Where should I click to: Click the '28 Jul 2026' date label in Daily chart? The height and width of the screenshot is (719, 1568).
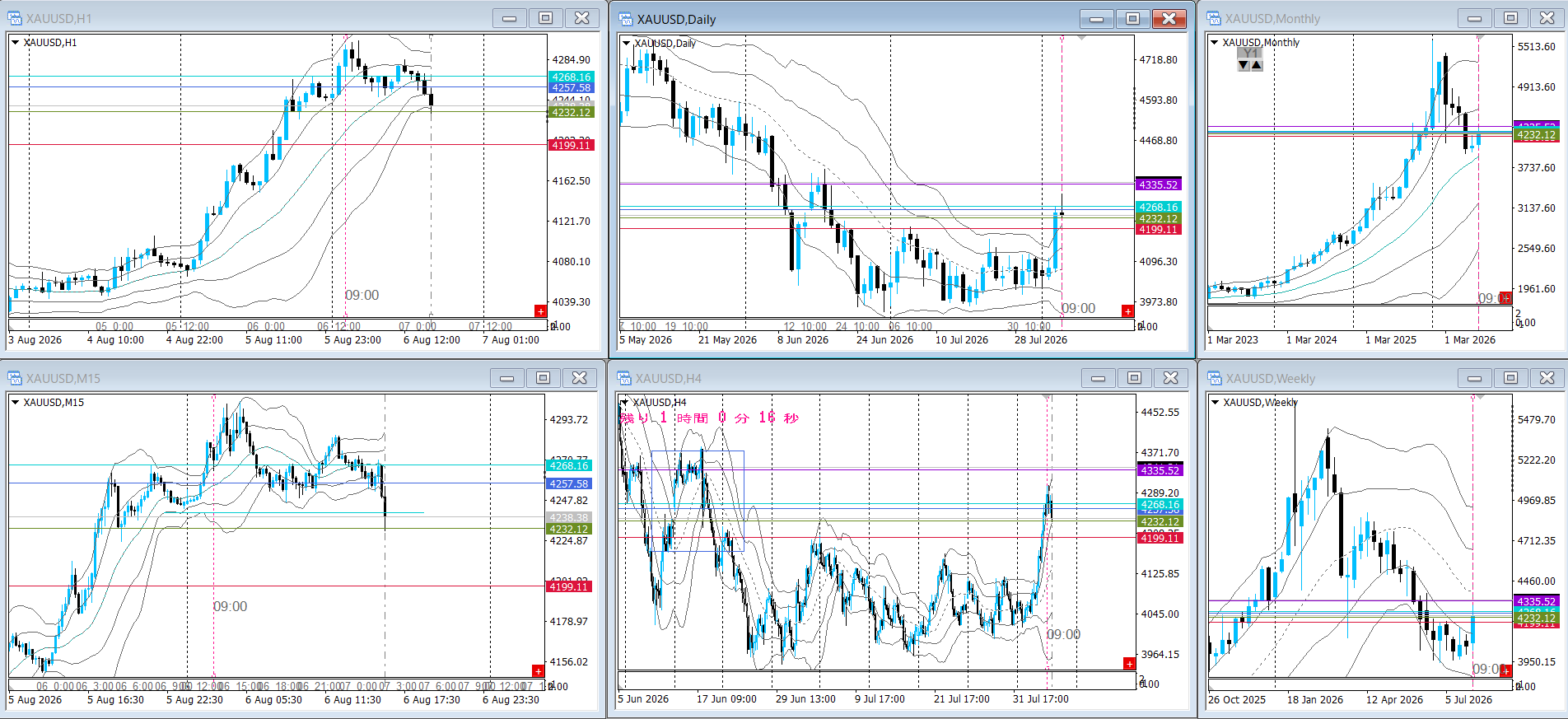click(1041, 339)
